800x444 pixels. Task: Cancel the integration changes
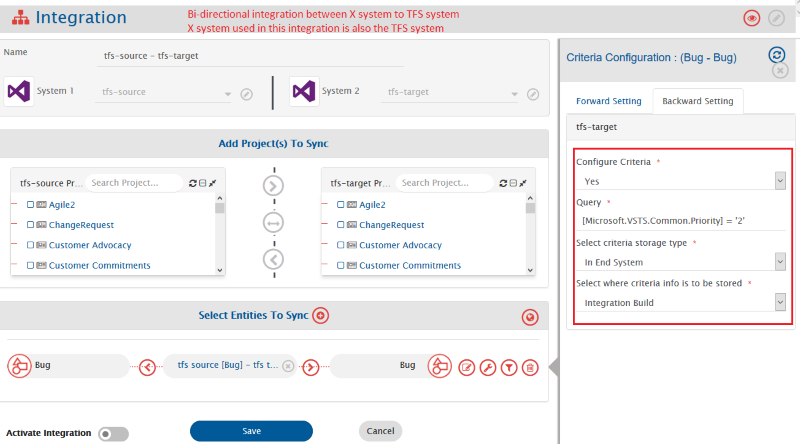380,431
